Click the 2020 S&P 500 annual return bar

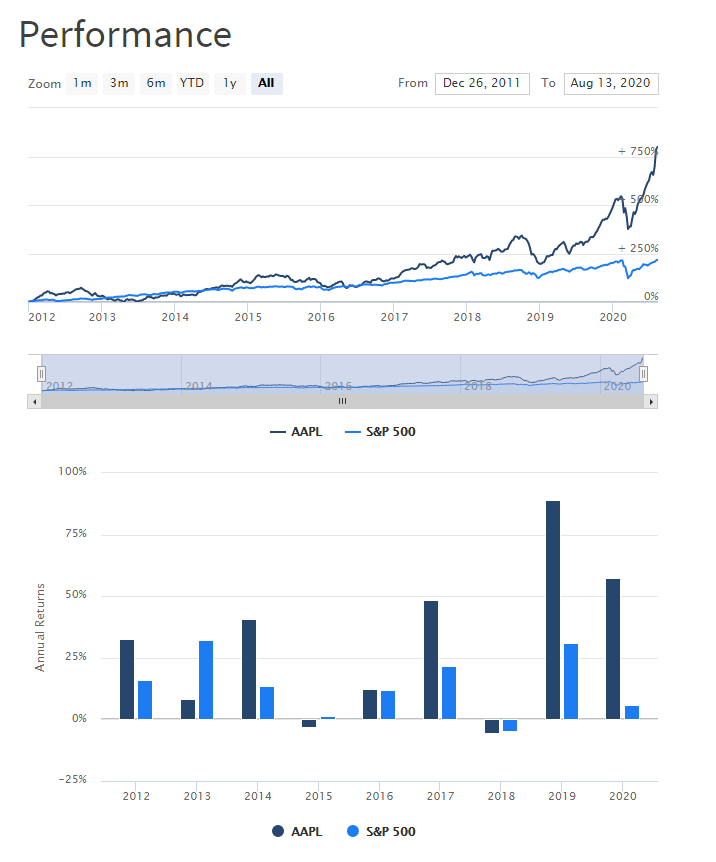pos(632,712)
